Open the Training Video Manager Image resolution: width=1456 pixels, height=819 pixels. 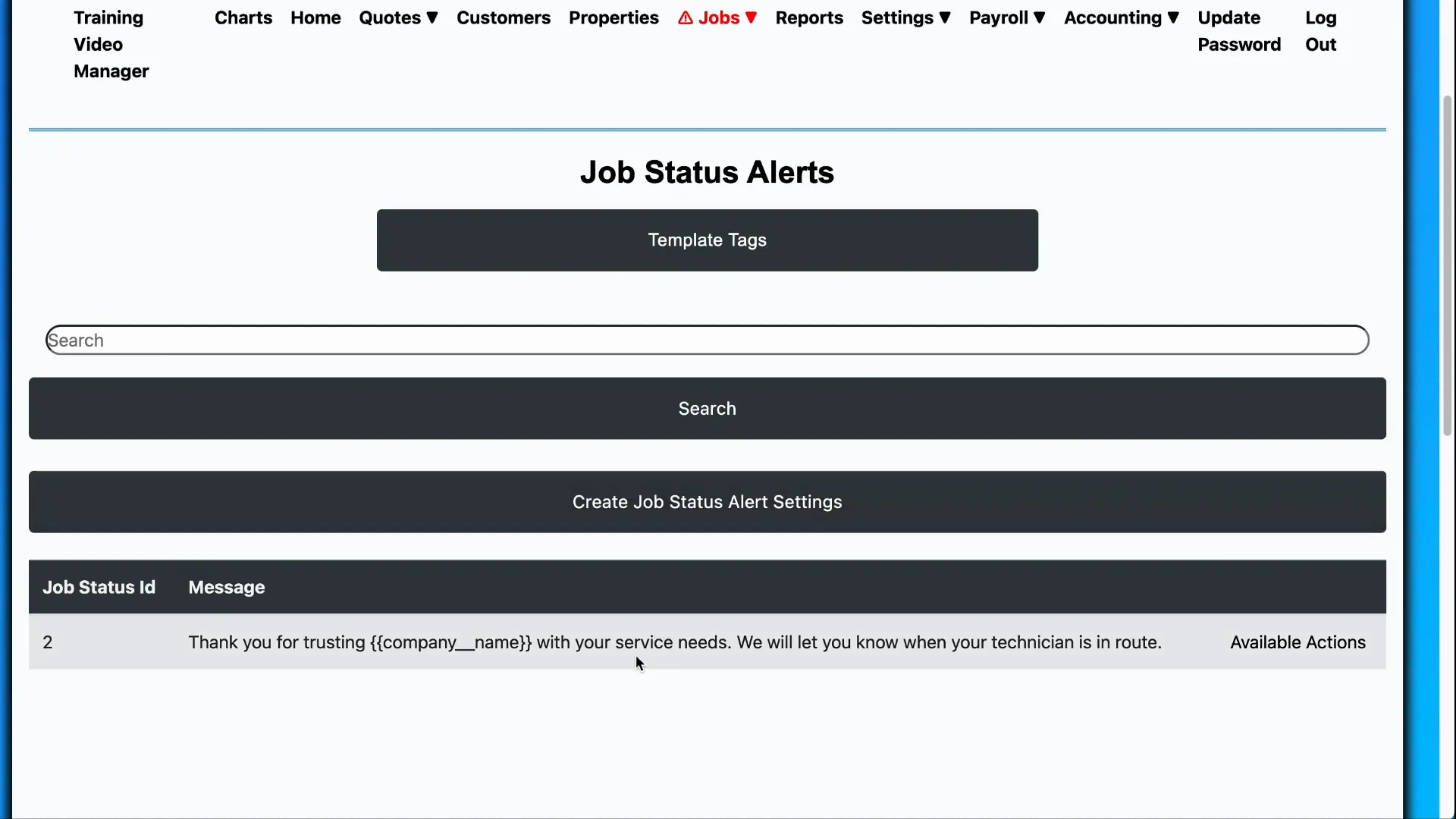(111, 44)
